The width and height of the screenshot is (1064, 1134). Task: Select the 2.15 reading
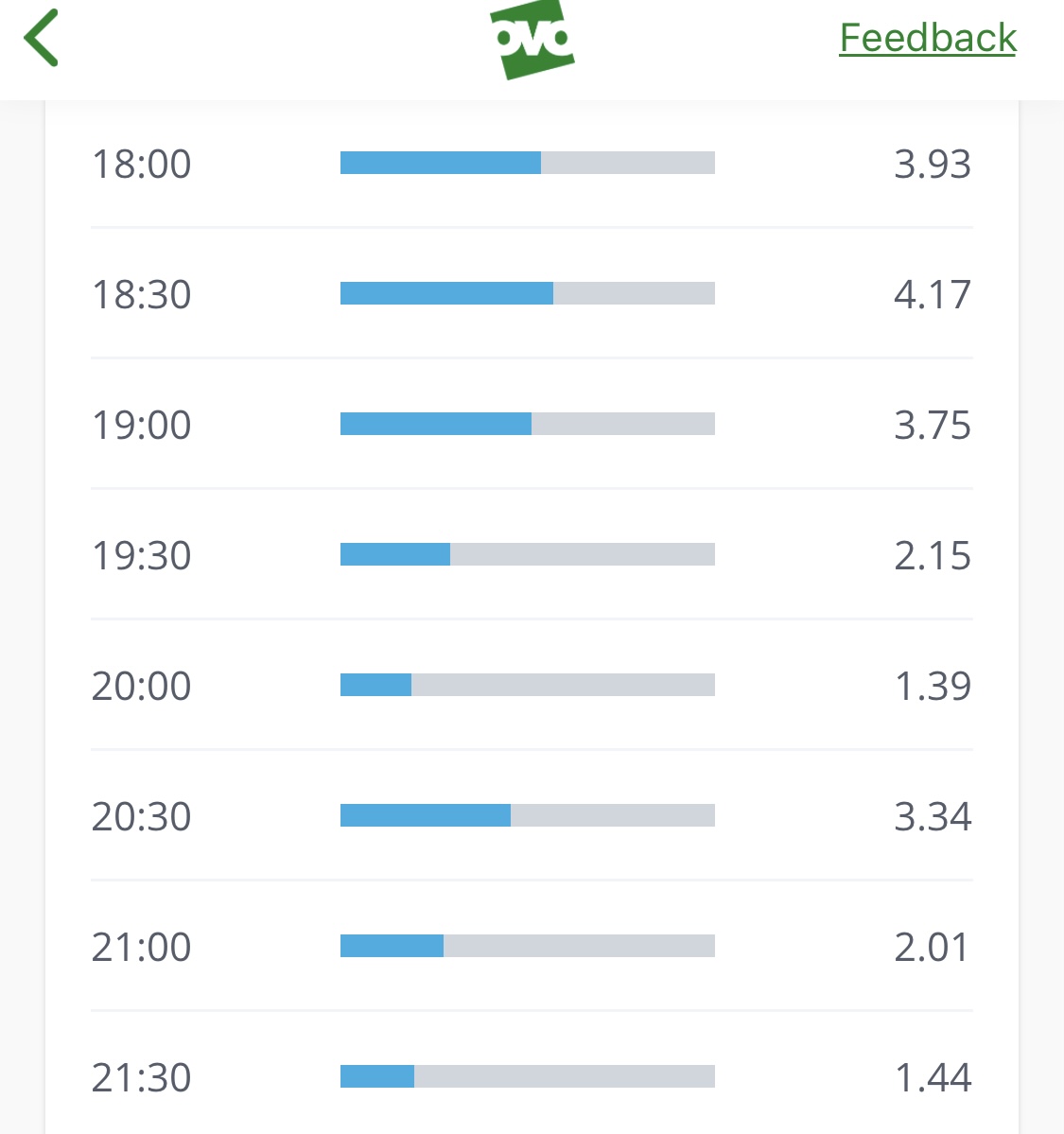pos(933,555)
